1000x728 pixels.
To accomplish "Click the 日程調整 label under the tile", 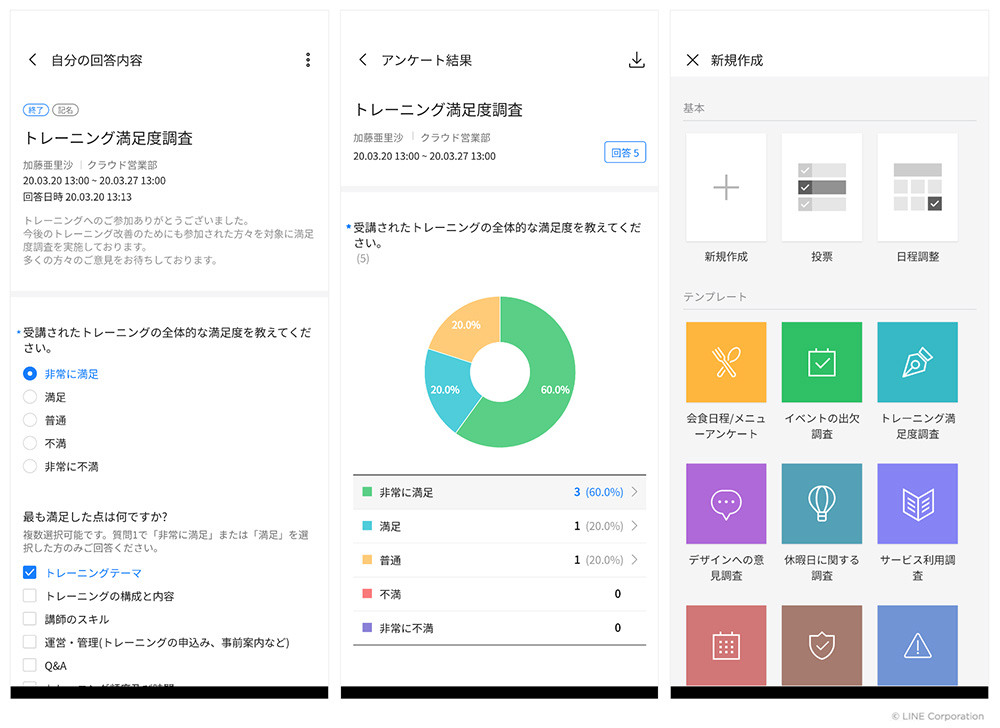I will [917, 256].
